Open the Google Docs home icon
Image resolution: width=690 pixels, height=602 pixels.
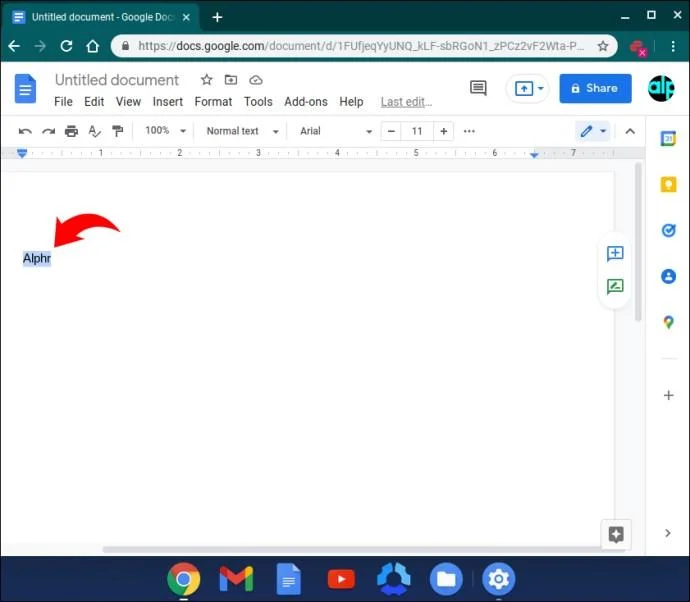tap(25, 88)
